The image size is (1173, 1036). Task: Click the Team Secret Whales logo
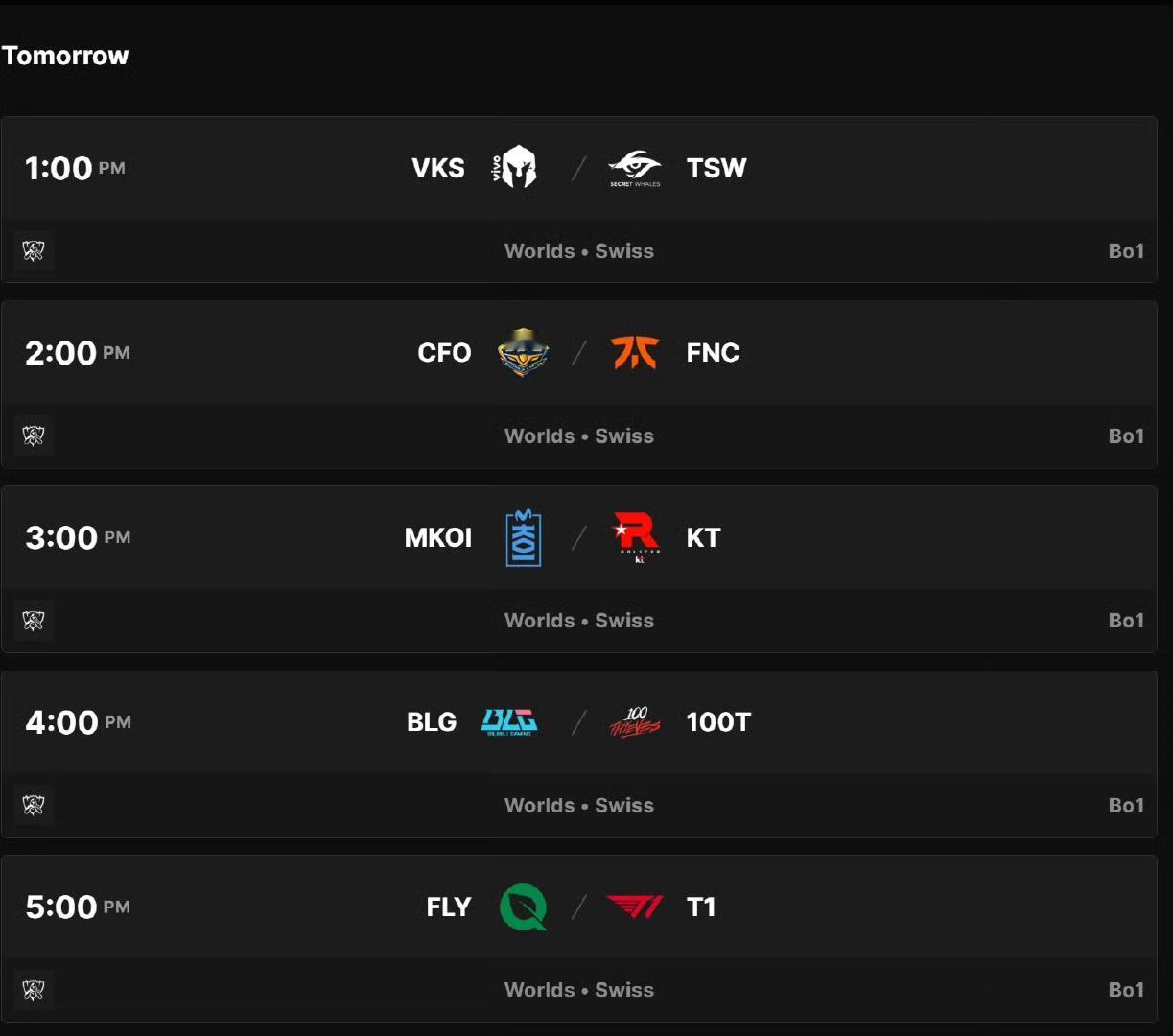pyautogui.click(x=635, y=168)
